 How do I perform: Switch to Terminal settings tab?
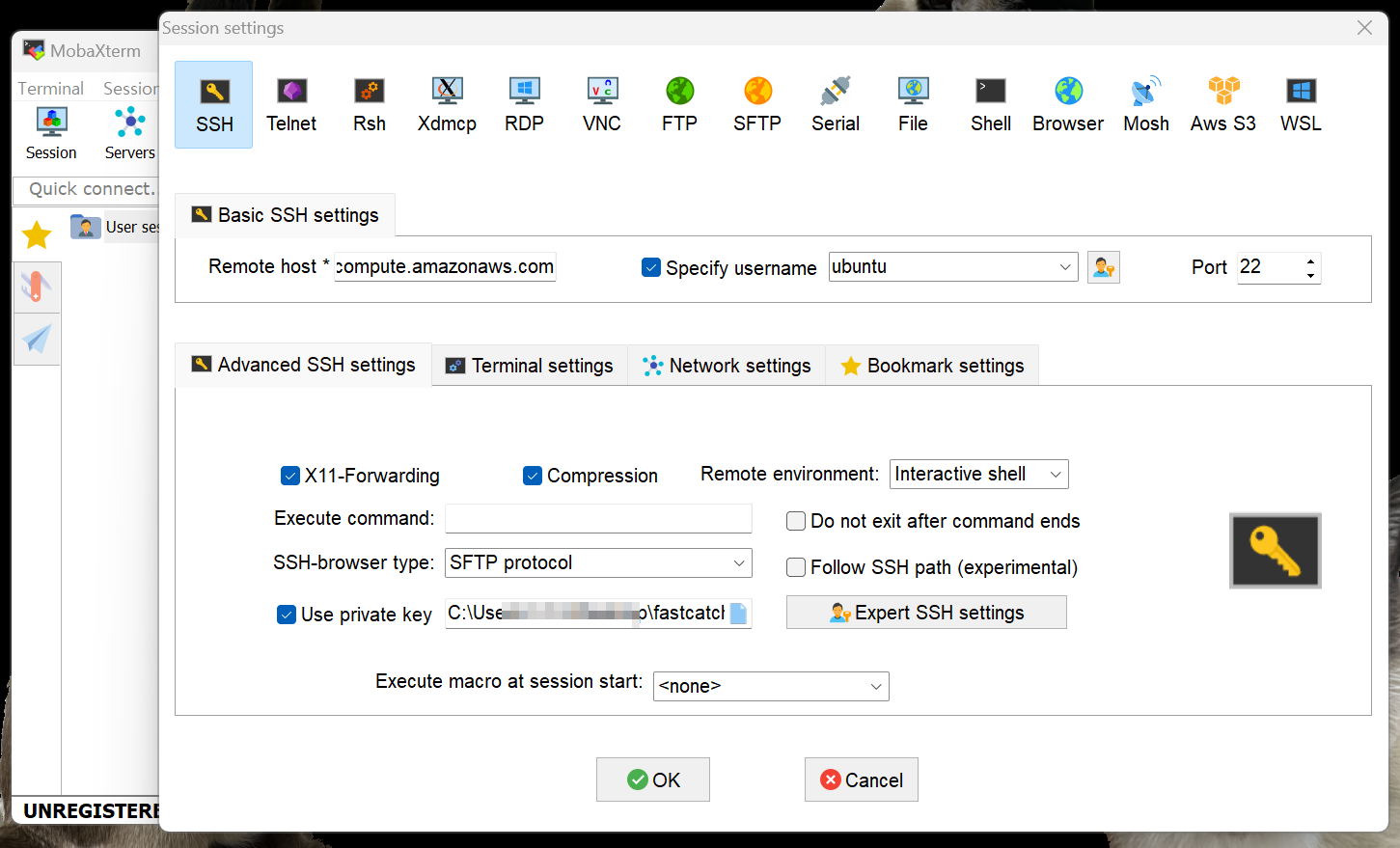click(529, 366)
